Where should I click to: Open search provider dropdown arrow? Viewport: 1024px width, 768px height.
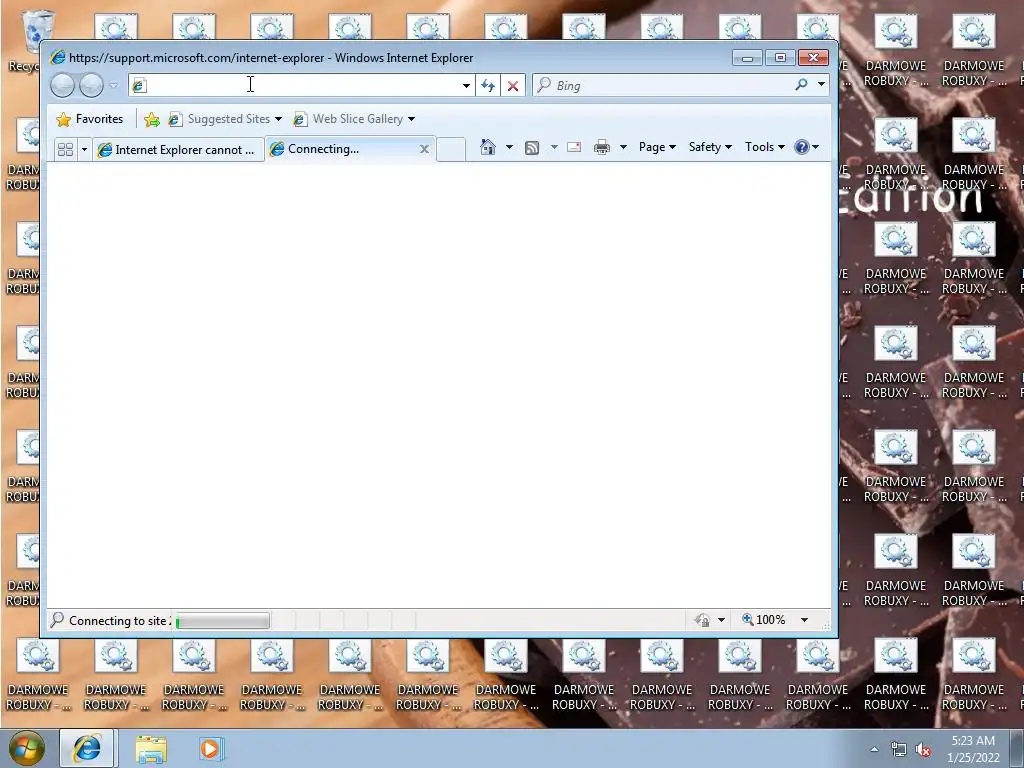coord(822,84)
